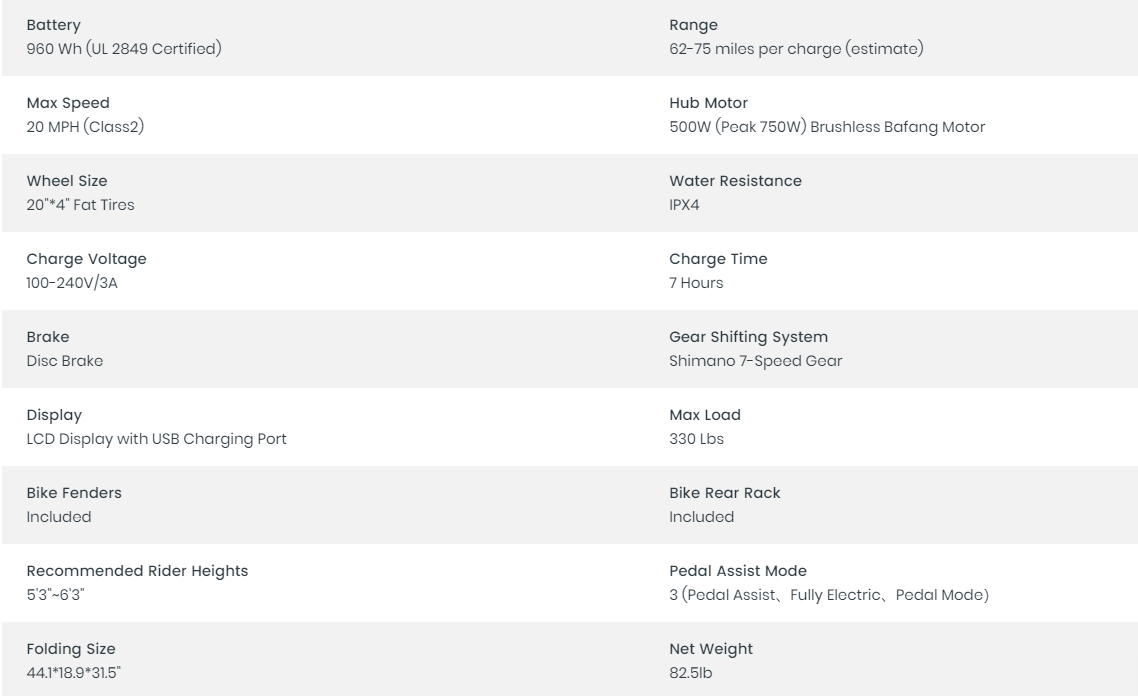Image resolution: width=1138 pixels, height=696 pixels.
Task: Click the LCD Display with USB text
Action: (x=156, y=439)
